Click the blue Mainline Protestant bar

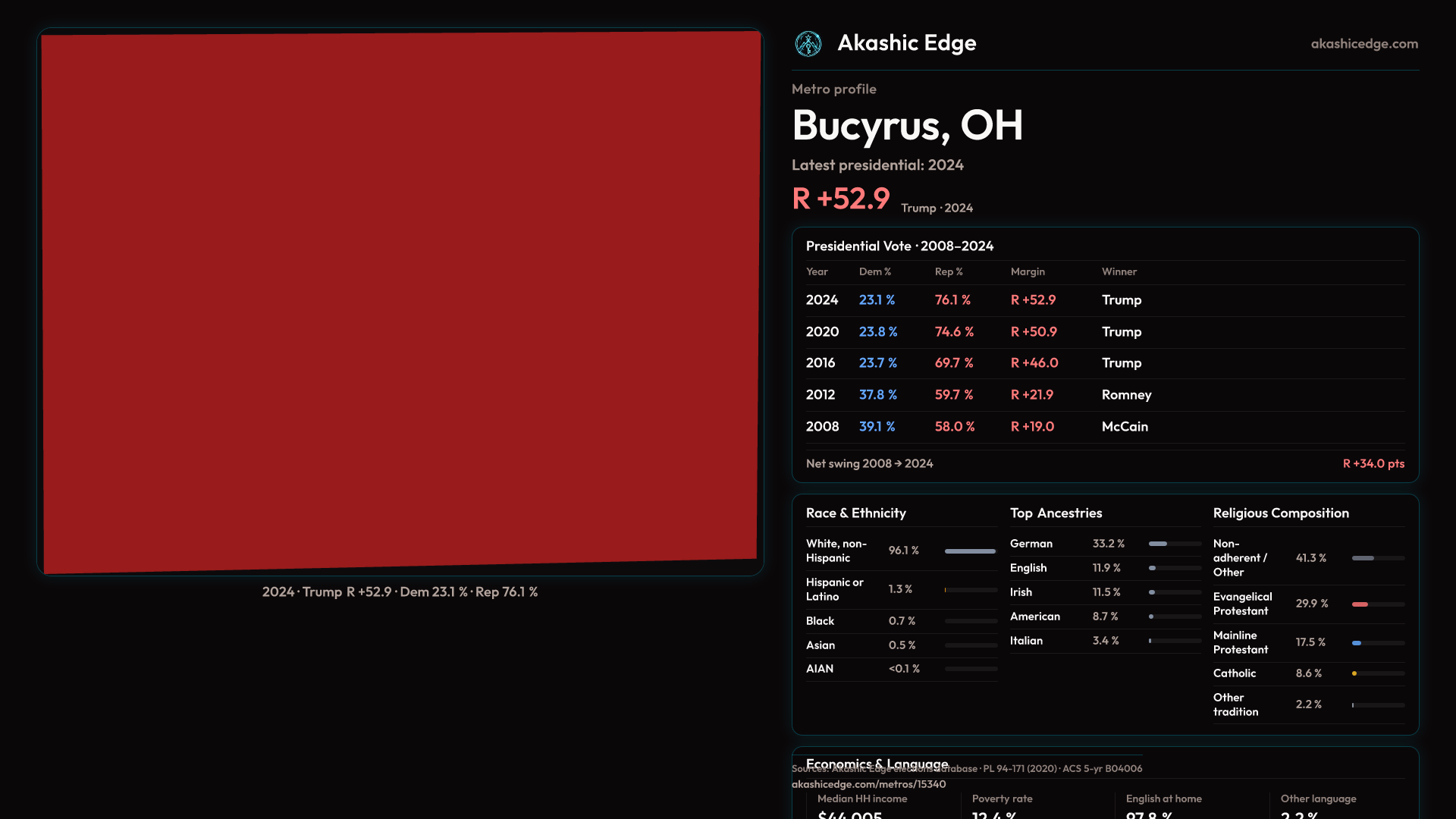(x=1357, y=643)
